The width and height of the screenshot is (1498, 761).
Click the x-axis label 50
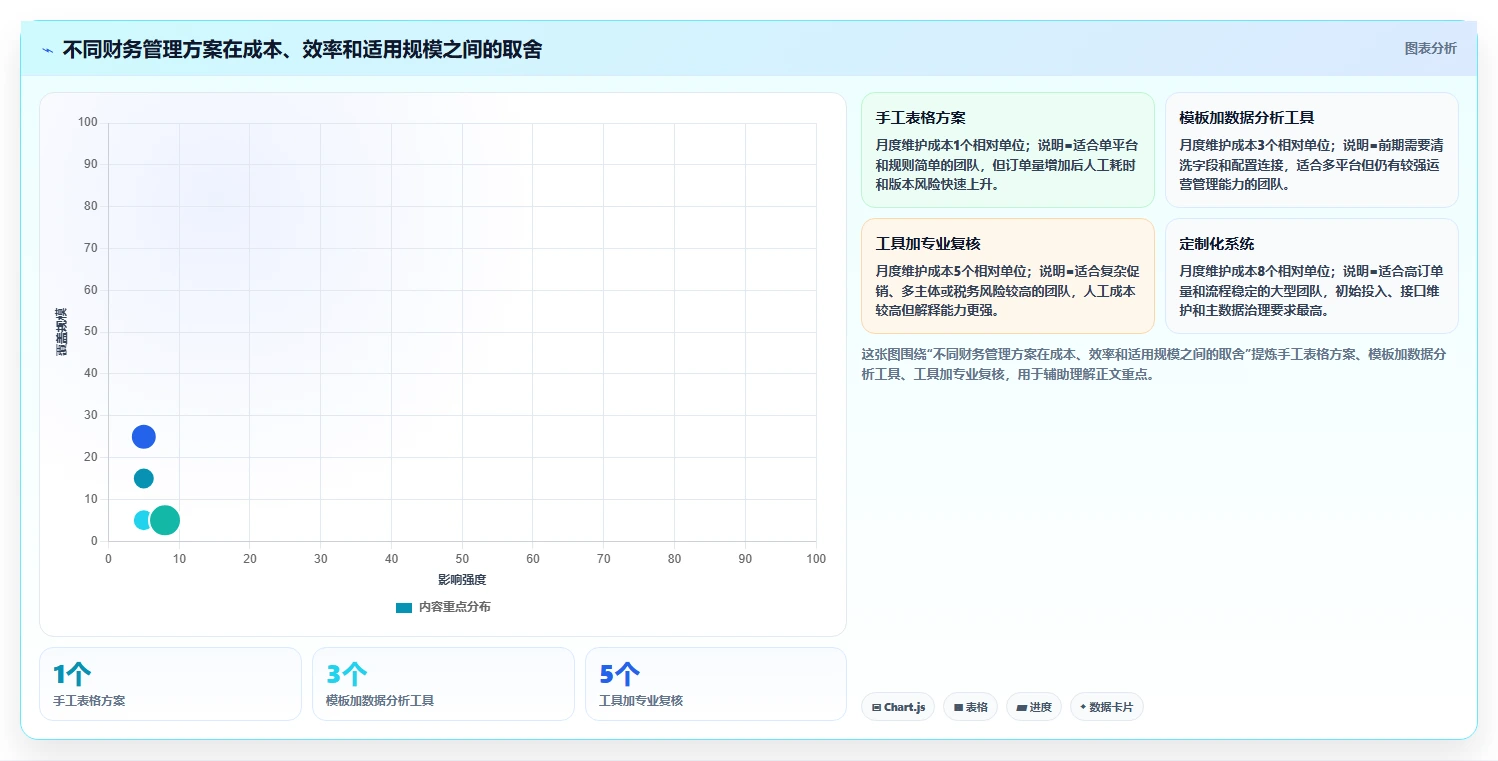[x=462, y=559]
